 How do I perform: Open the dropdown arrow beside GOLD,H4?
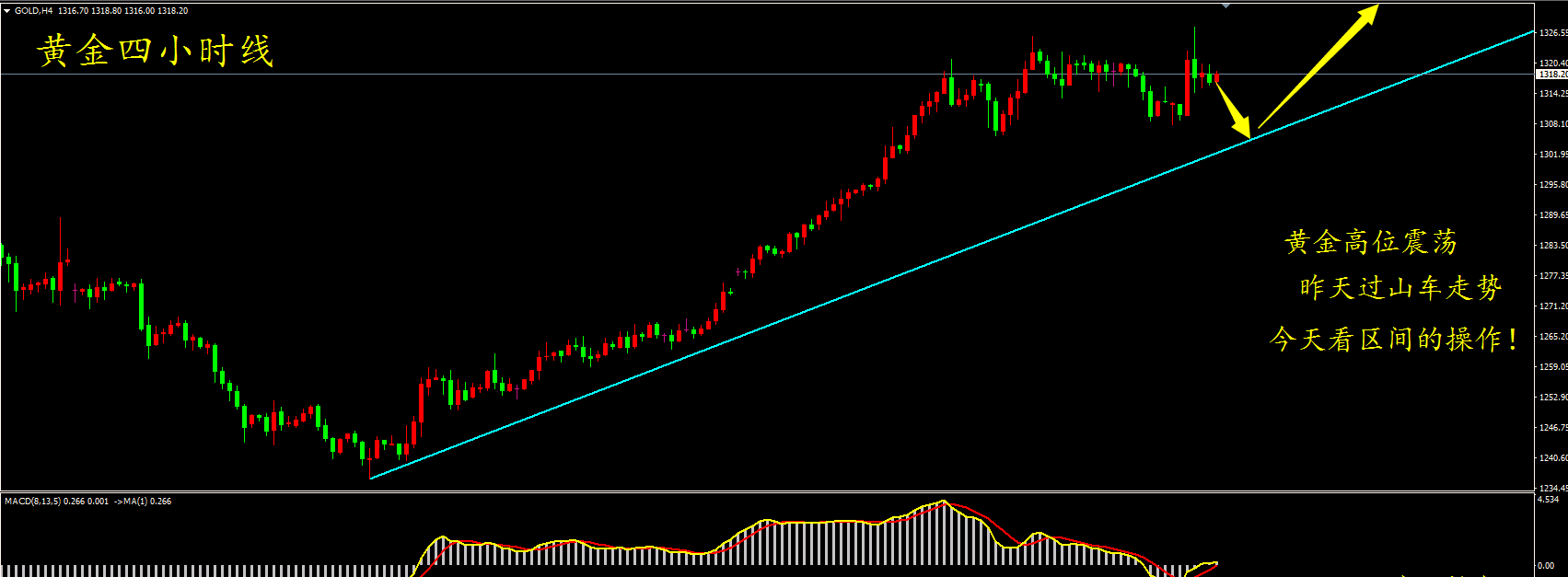(7, 11)
